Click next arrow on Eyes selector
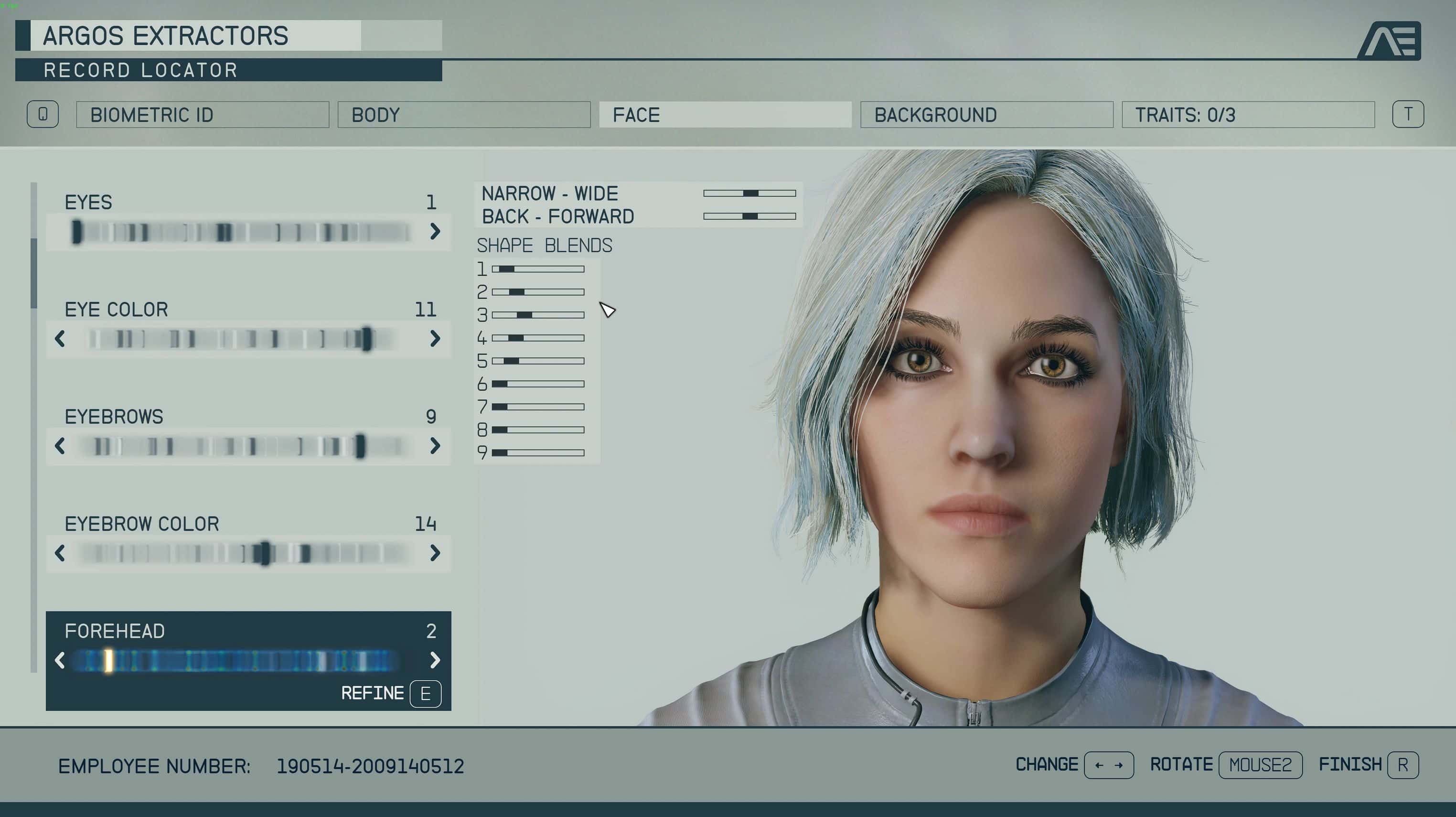 434,231
